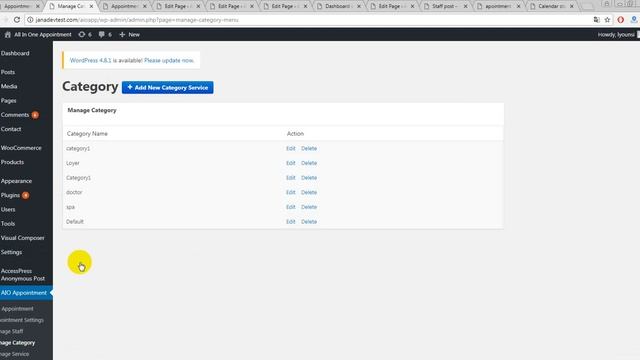Screen dimensions: 640x360
Task: Open Pages in the sidebar
Action: (9, 100)
